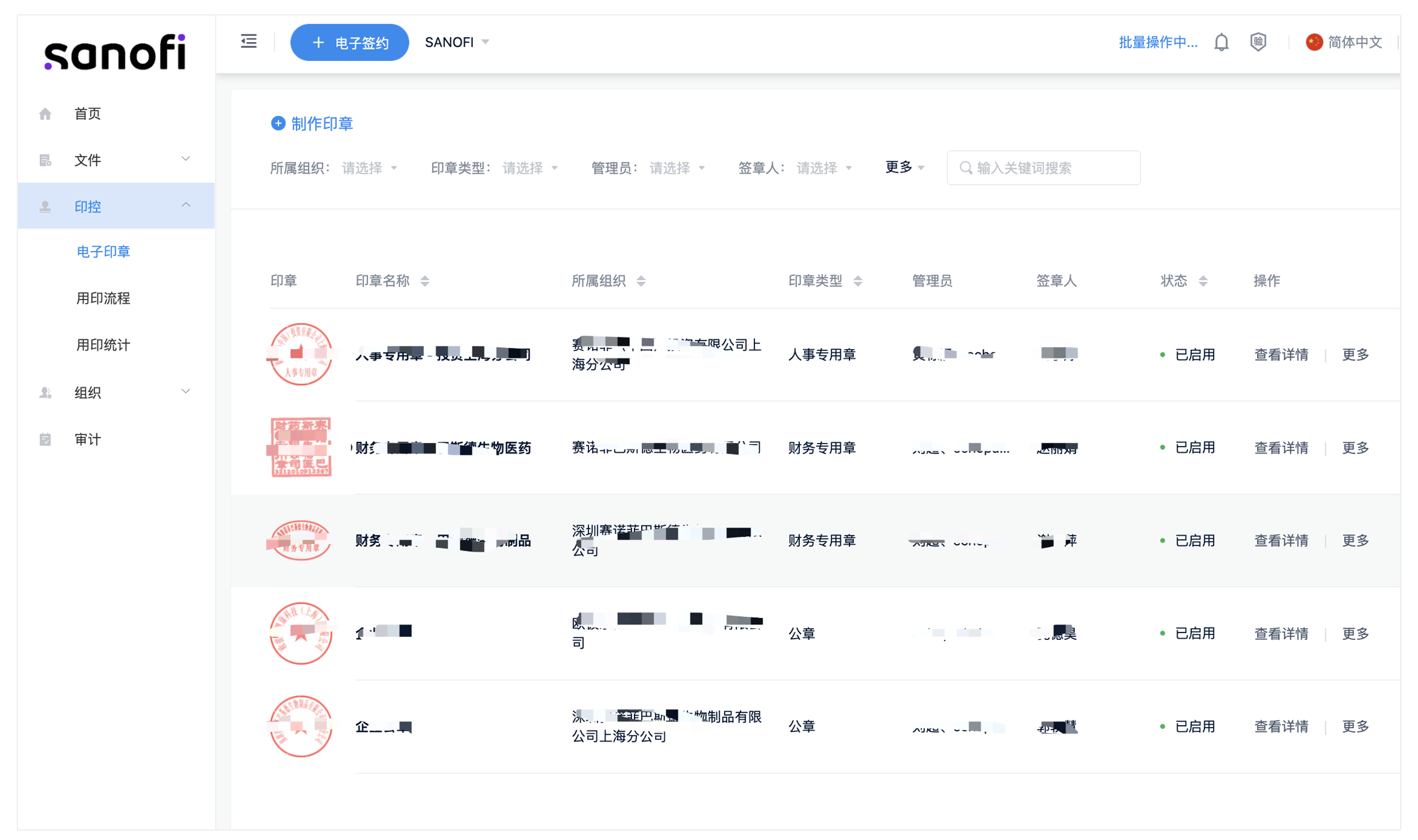Switch language via 简体中文

tap(1355, 42)
